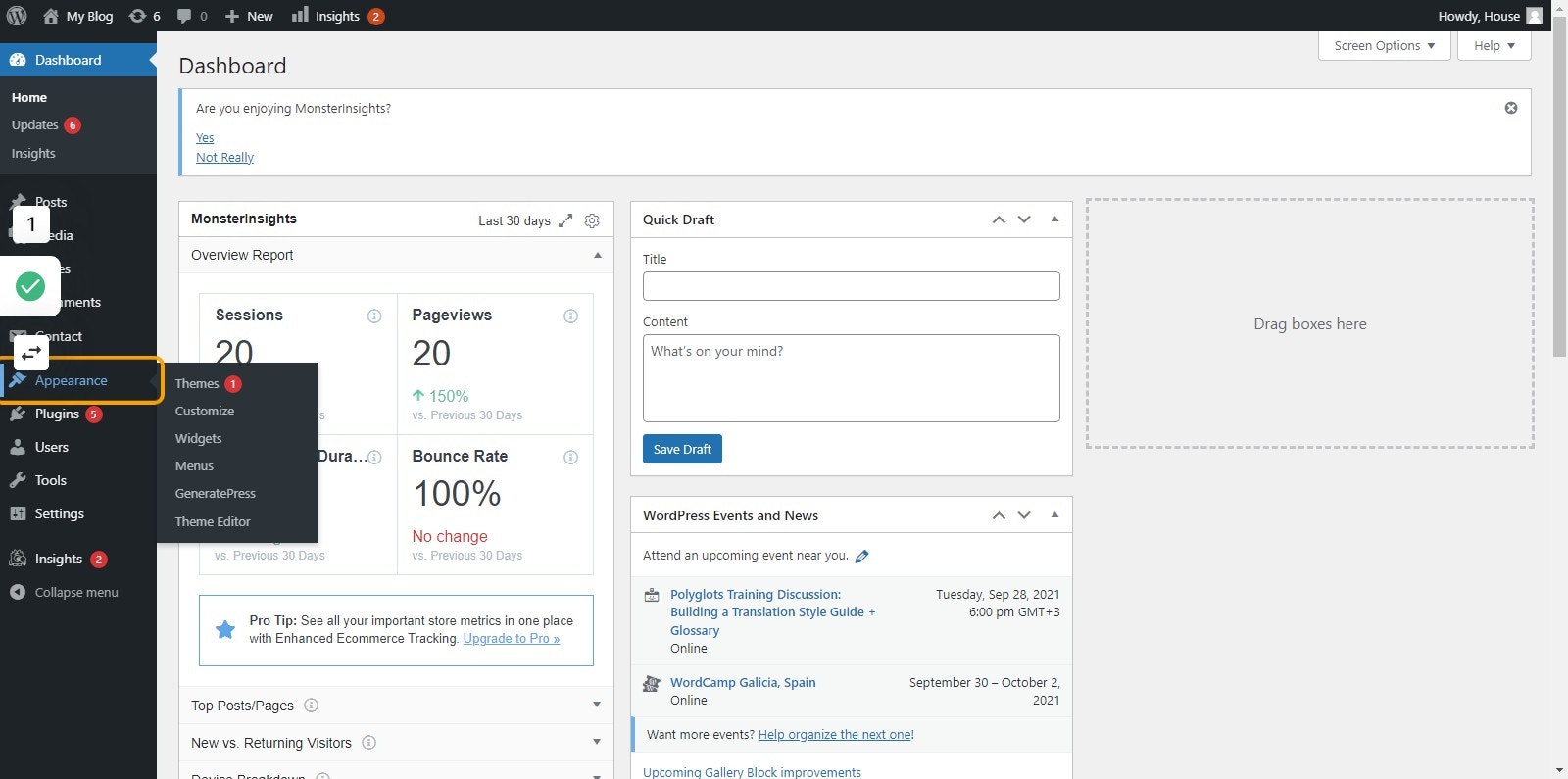Image resolution: width=1568 pixels, height=779 pixels.
Task: Open the Help dropdown tab
Action: click(1494, 46)
